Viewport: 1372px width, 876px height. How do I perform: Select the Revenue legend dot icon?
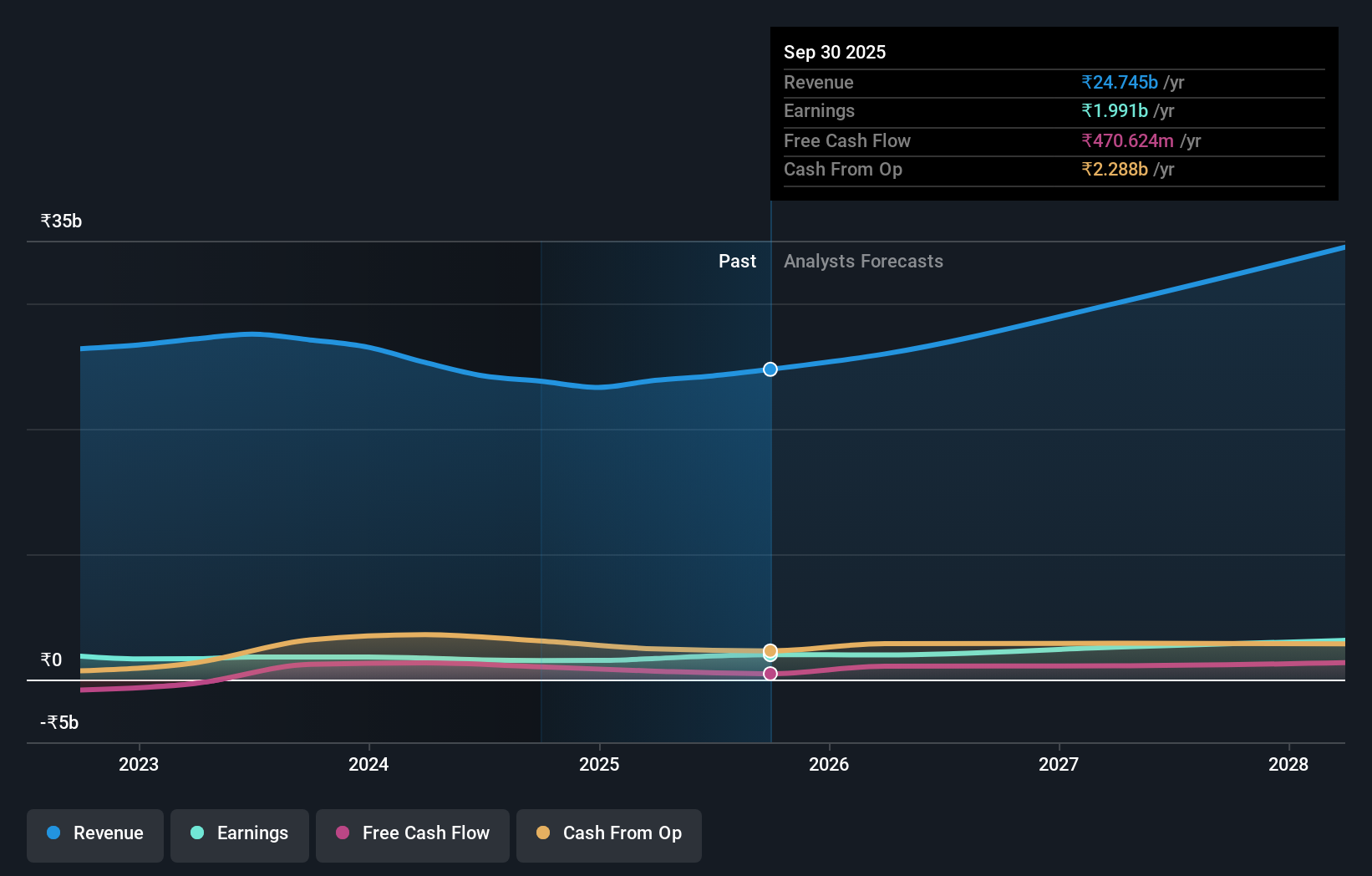click(53, 833)
